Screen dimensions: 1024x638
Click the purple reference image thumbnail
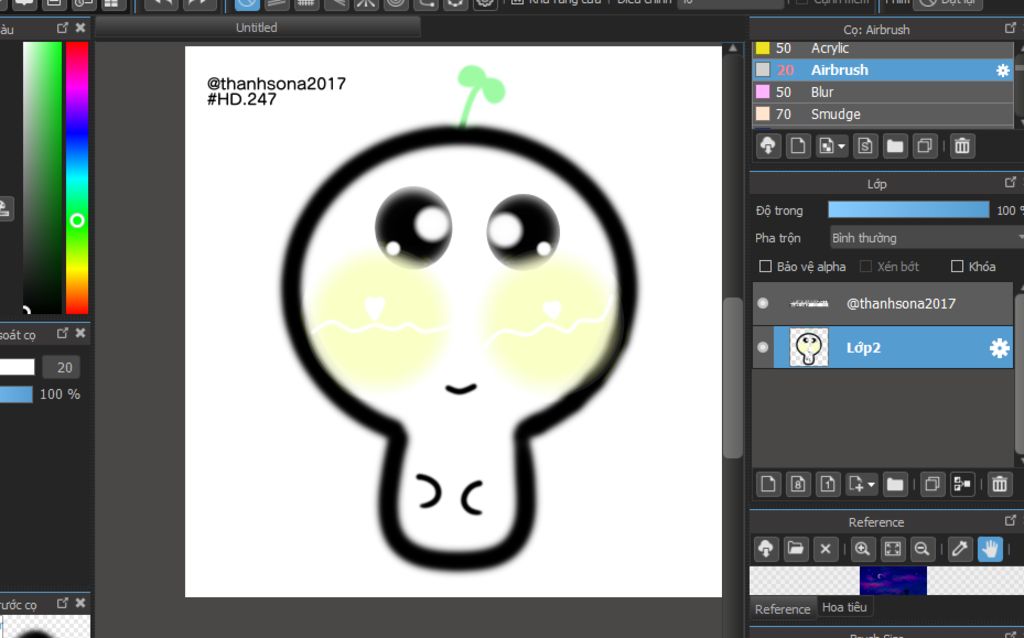click(893, 581)
